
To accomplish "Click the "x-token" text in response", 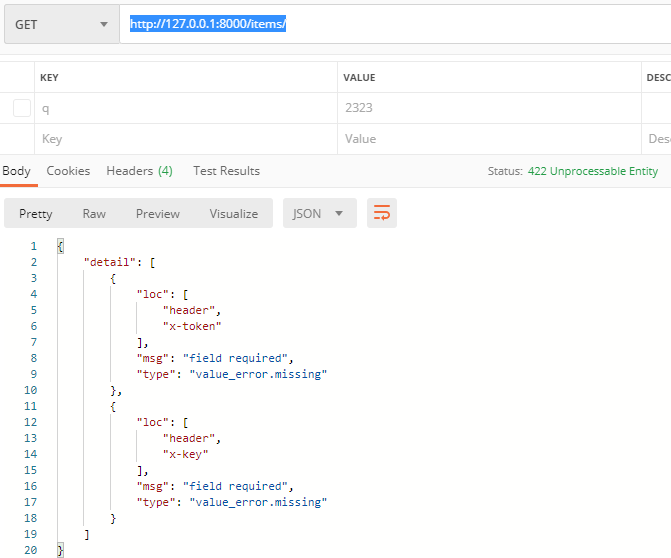I will point(192,326).
